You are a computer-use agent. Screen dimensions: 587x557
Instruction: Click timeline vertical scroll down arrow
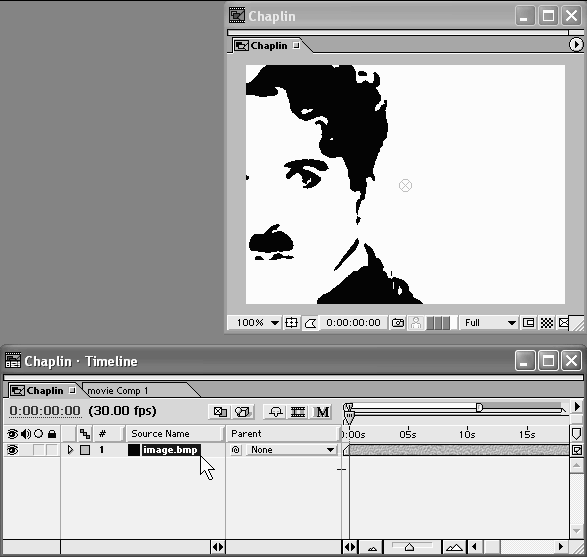click(x=577, y=531)
